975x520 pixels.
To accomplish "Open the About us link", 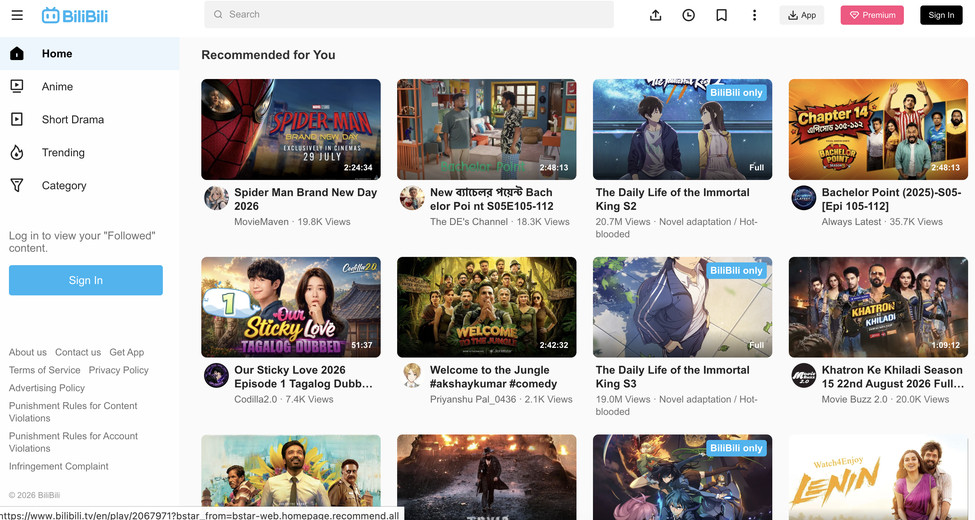I will click(27, 352).
